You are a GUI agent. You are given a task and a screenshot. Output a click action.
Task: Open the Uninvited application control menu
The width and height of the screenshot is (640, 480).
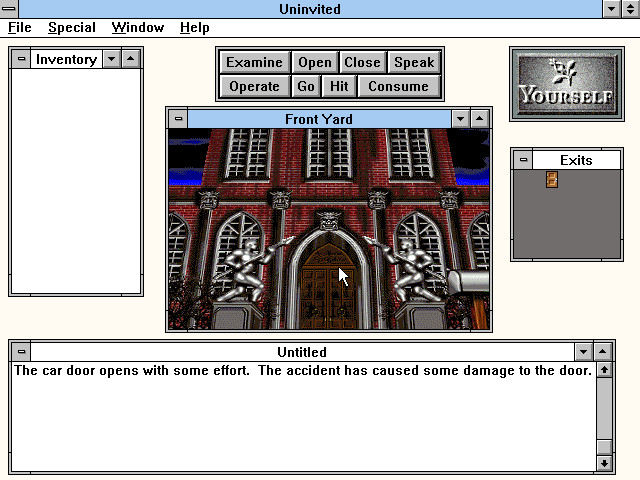tap(9, 9)
